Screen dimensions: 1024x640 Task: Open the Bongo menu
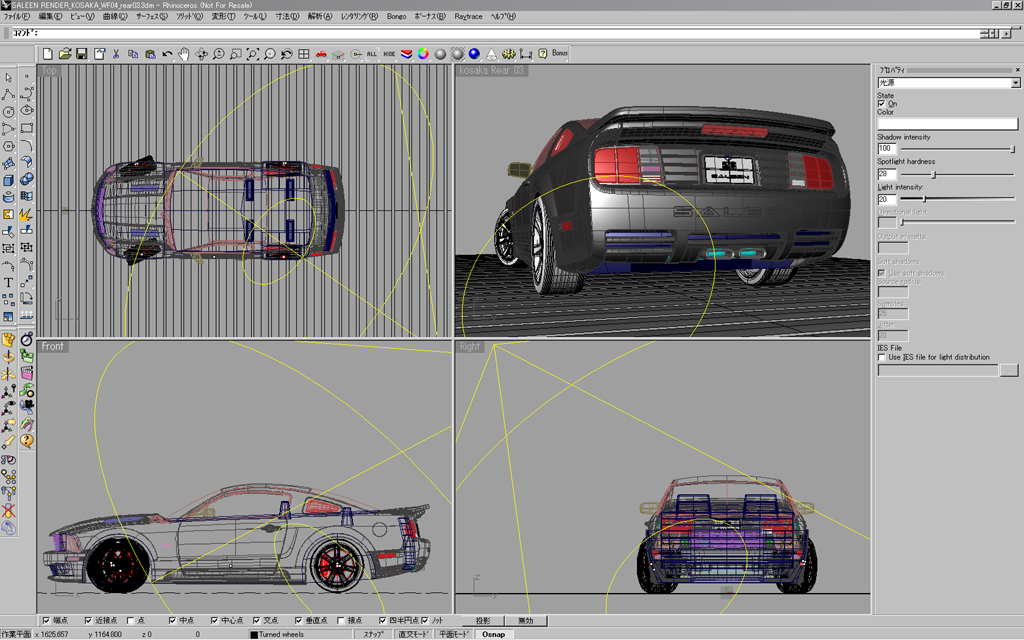(x=396, y=16)
